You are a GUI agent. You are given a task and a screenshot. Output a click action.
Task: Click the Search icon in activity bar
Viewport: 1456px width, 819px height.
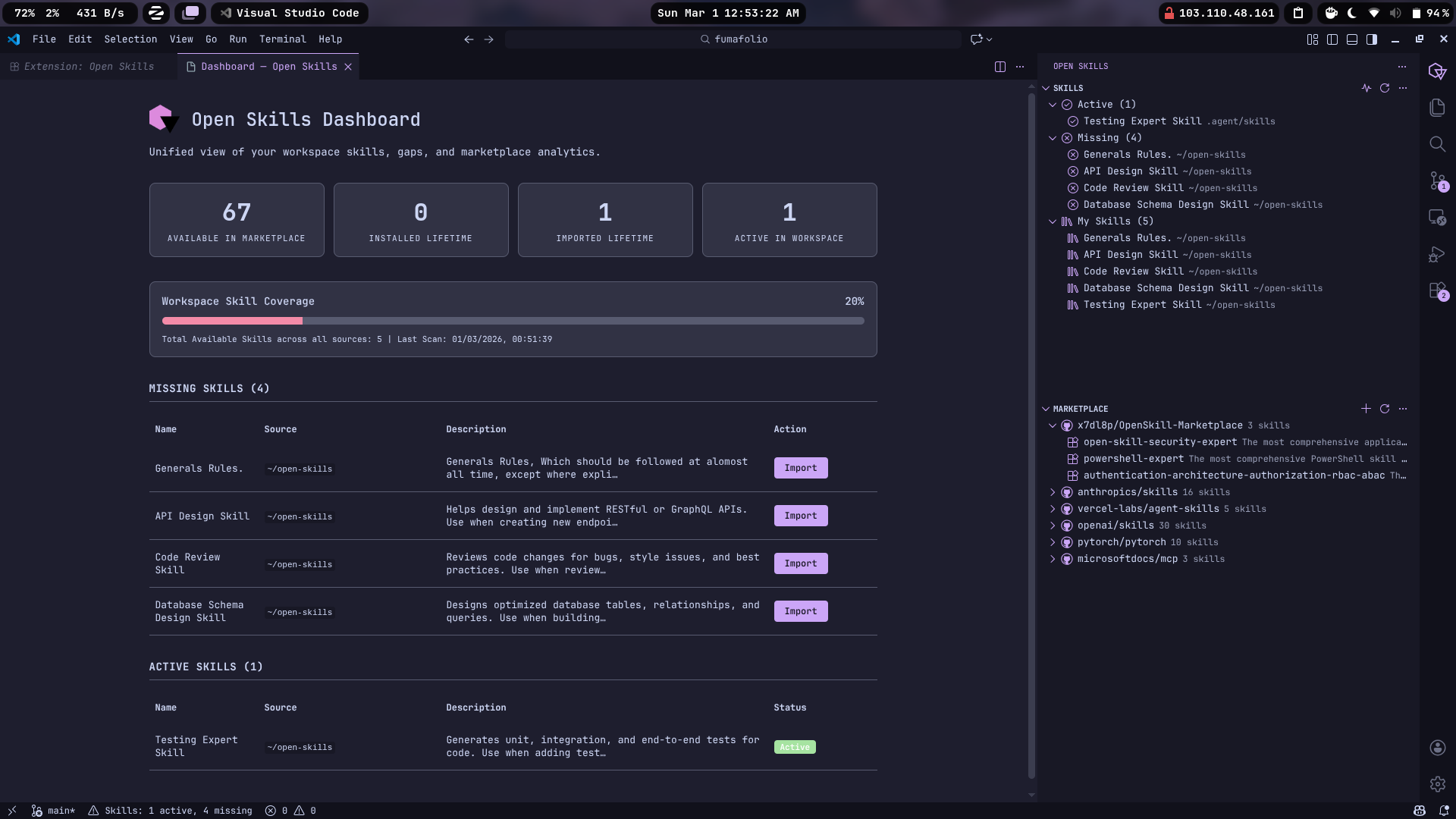coord(1437,144)
